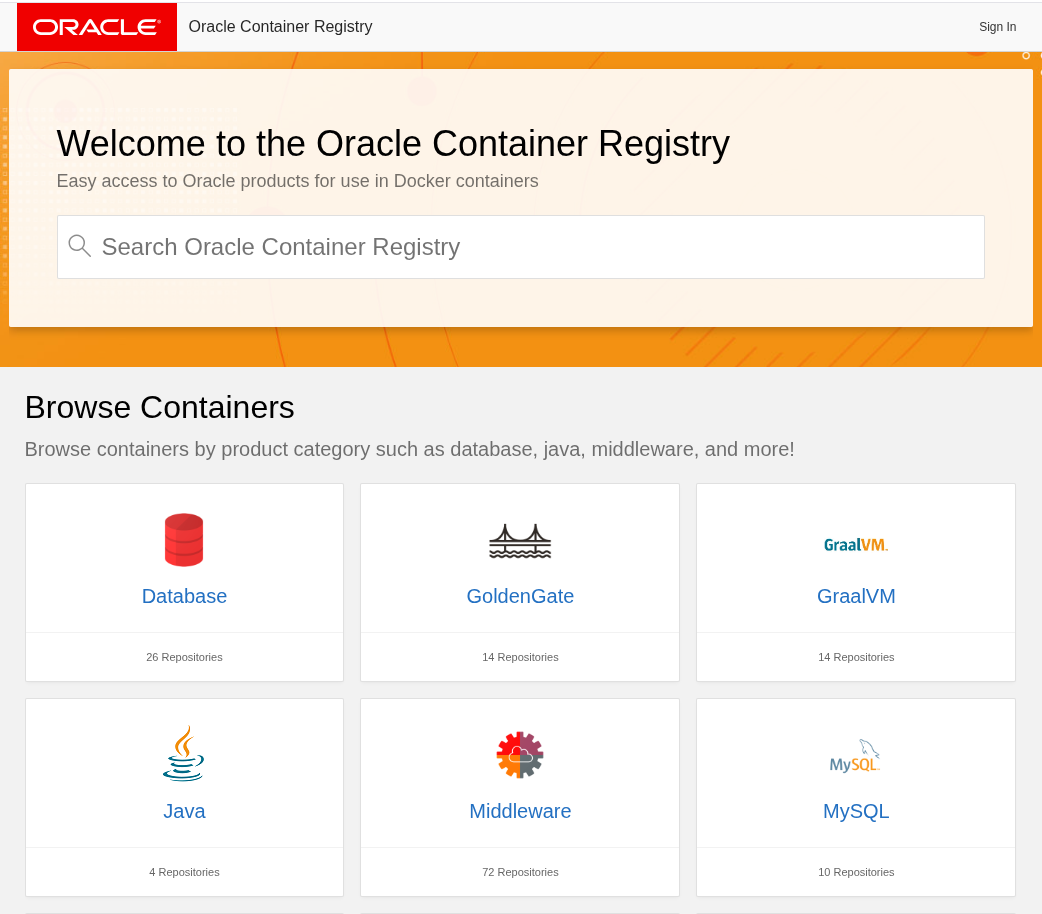Open the Middleware category link
Image resolution: width=1042 pixels, height=914 pixels.
click(x=520, y=811)
